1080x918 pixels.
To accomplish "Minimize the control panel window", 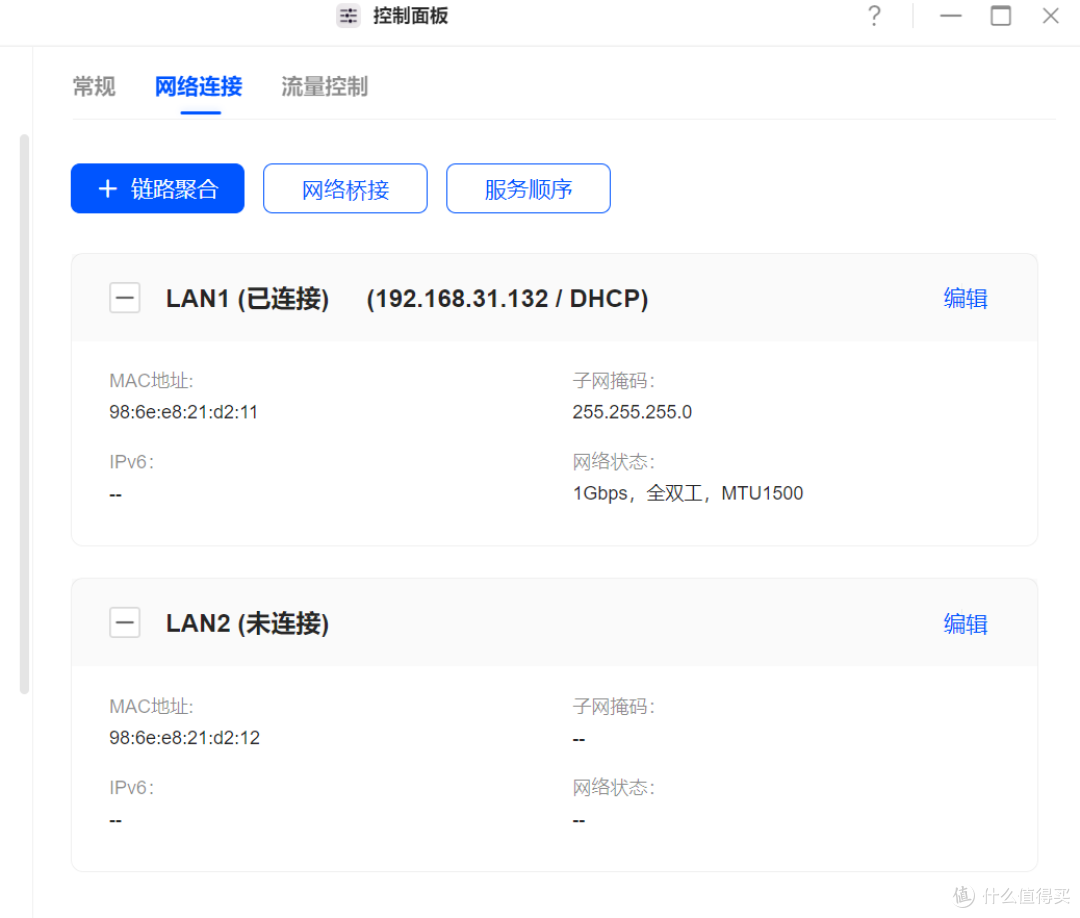I will 951,15.
